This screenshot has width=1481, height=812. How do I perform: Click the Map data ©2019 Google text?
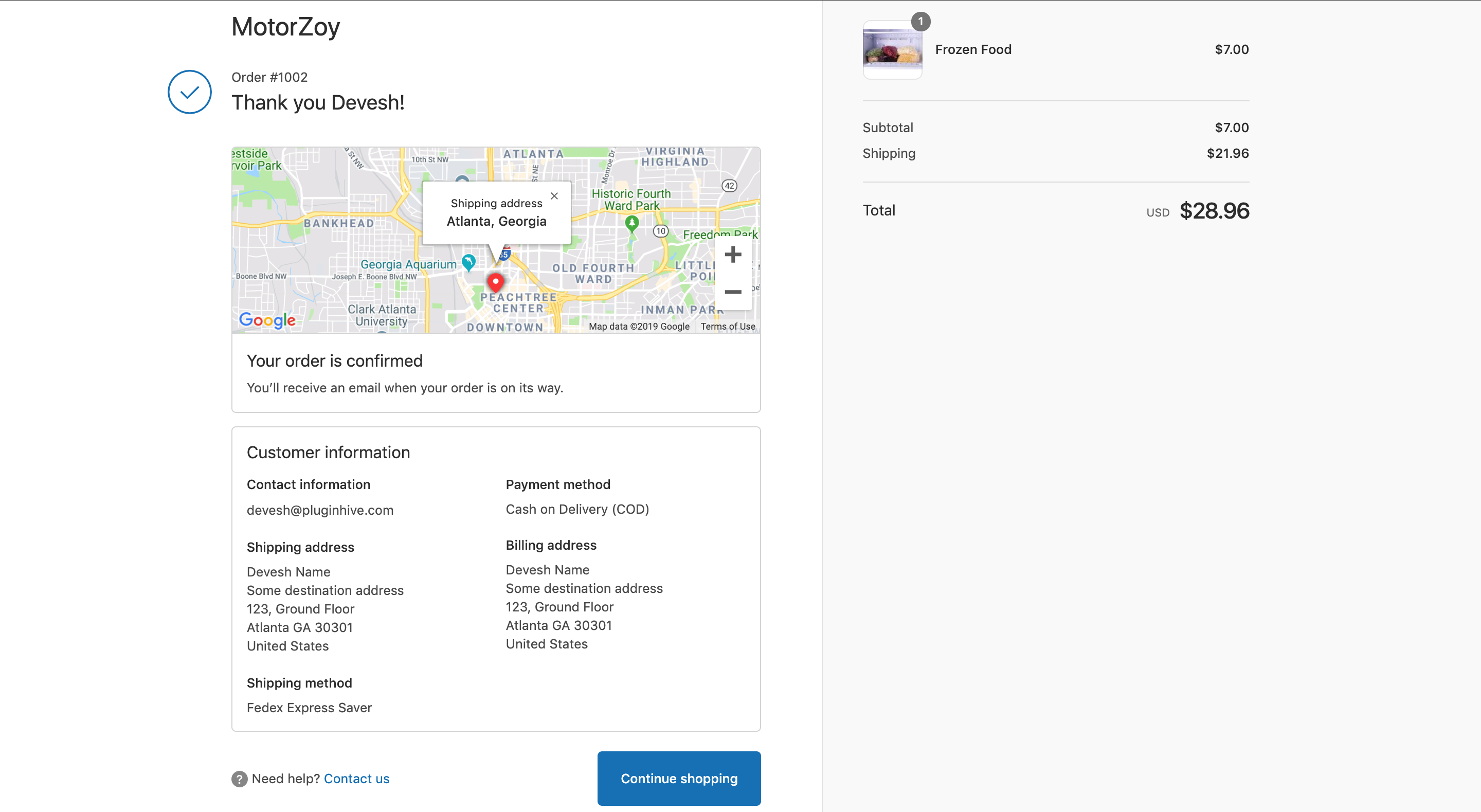639,326
